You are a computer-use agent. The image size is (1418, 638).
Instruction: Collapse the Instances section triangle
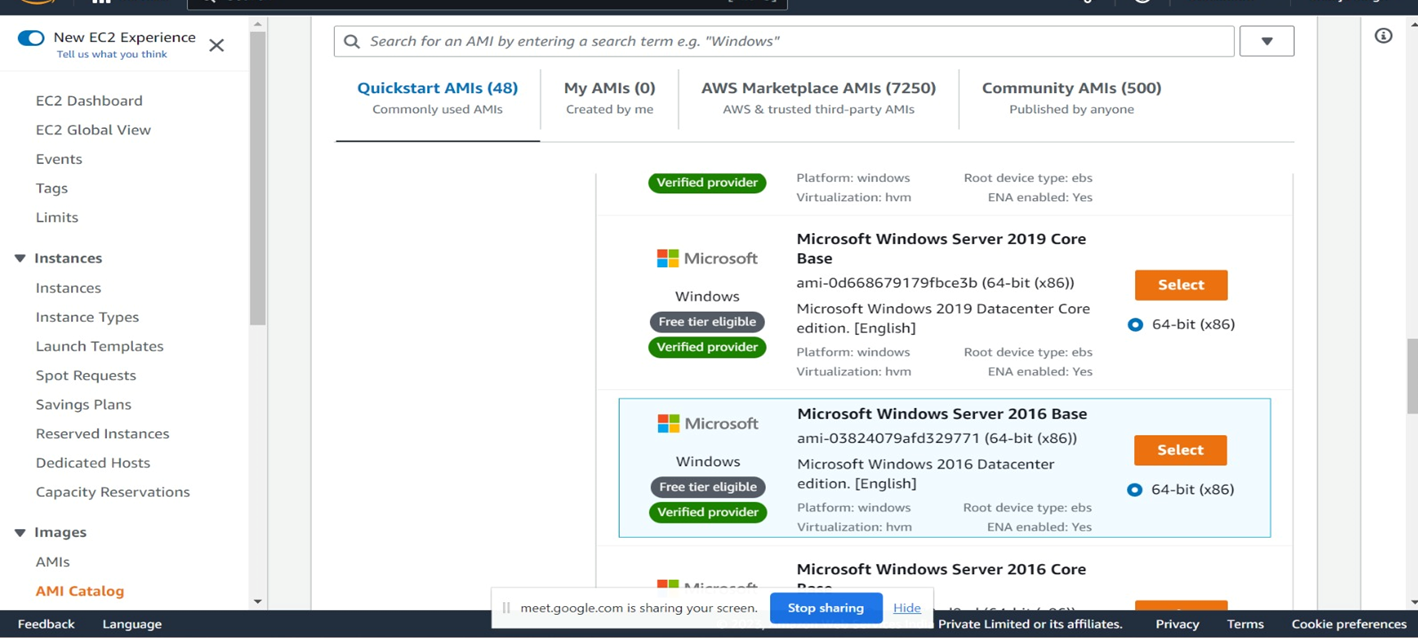pos(20,258)
